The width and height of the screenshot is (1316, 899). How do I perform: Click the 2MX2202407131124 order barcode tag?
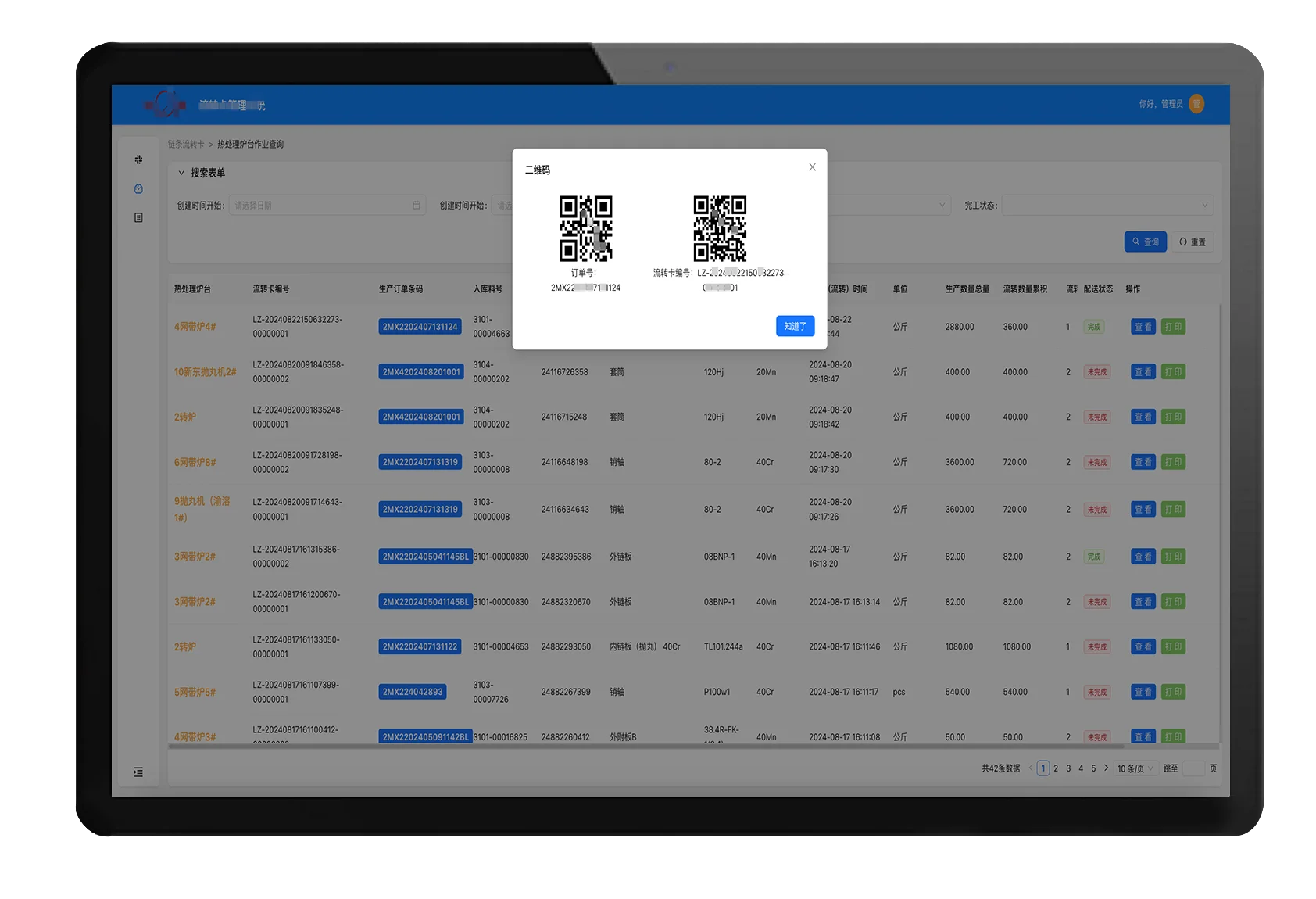(x=420, y=327)
